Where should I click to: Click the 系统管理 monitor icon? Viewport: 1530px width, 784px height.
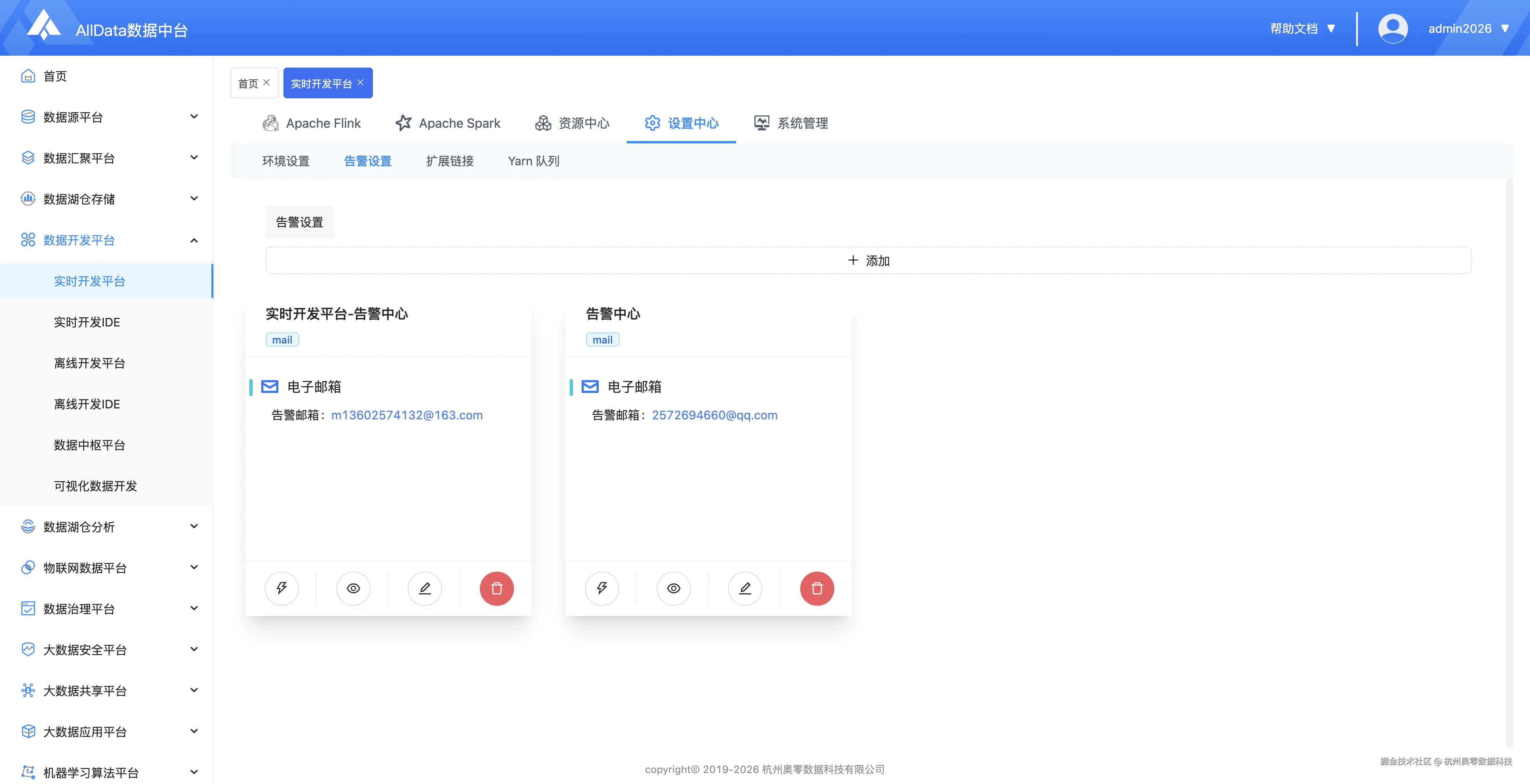762,123
